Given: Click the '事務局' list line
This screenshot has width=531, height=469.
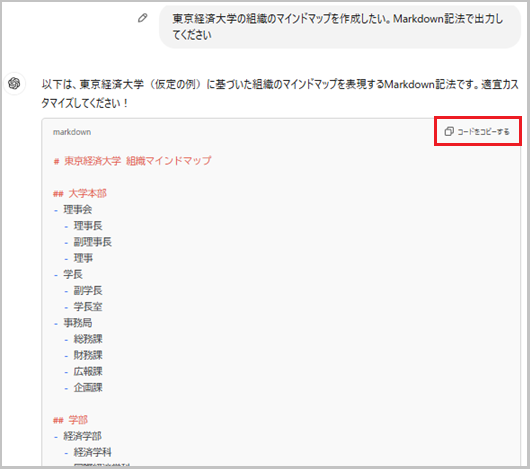Looking at the screenshot, I should (x=73, y=323).
